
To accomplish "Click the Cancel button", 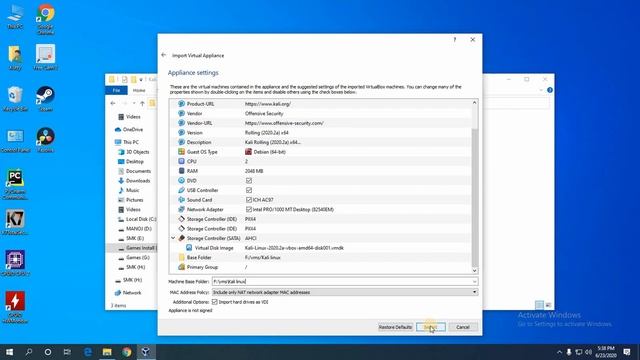I will (463, 327).
